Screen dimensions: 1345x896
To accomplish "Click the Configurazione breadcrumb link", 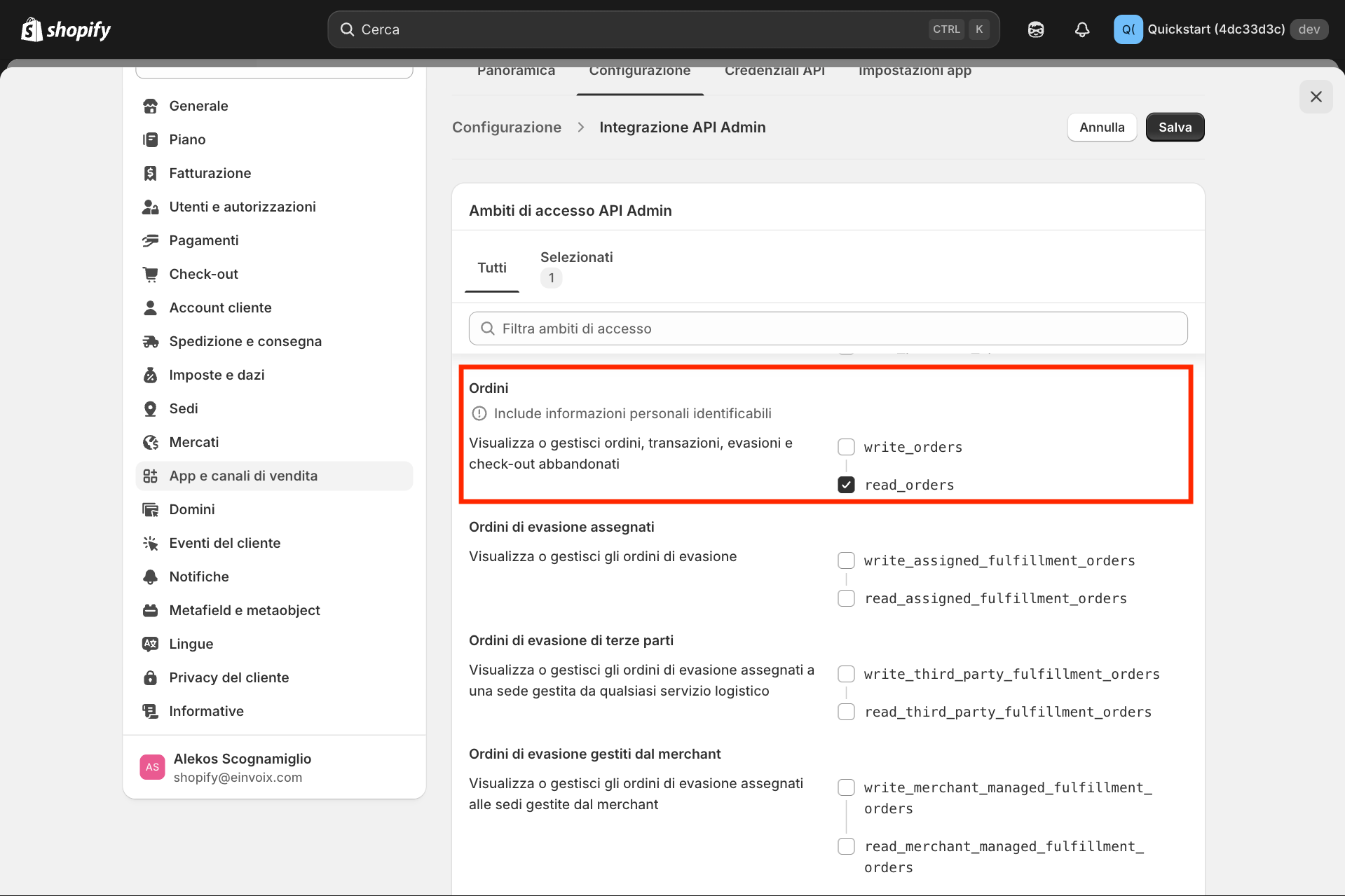I will click(506, 127).
